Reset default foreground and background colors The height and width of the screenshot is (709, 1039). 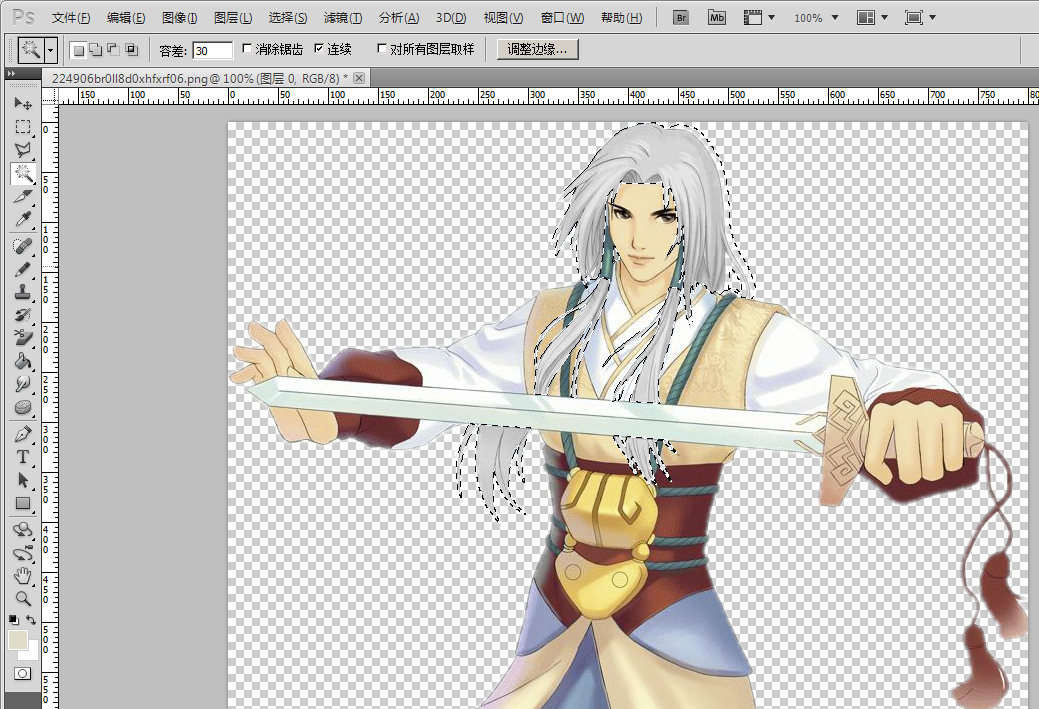[13, 620]
